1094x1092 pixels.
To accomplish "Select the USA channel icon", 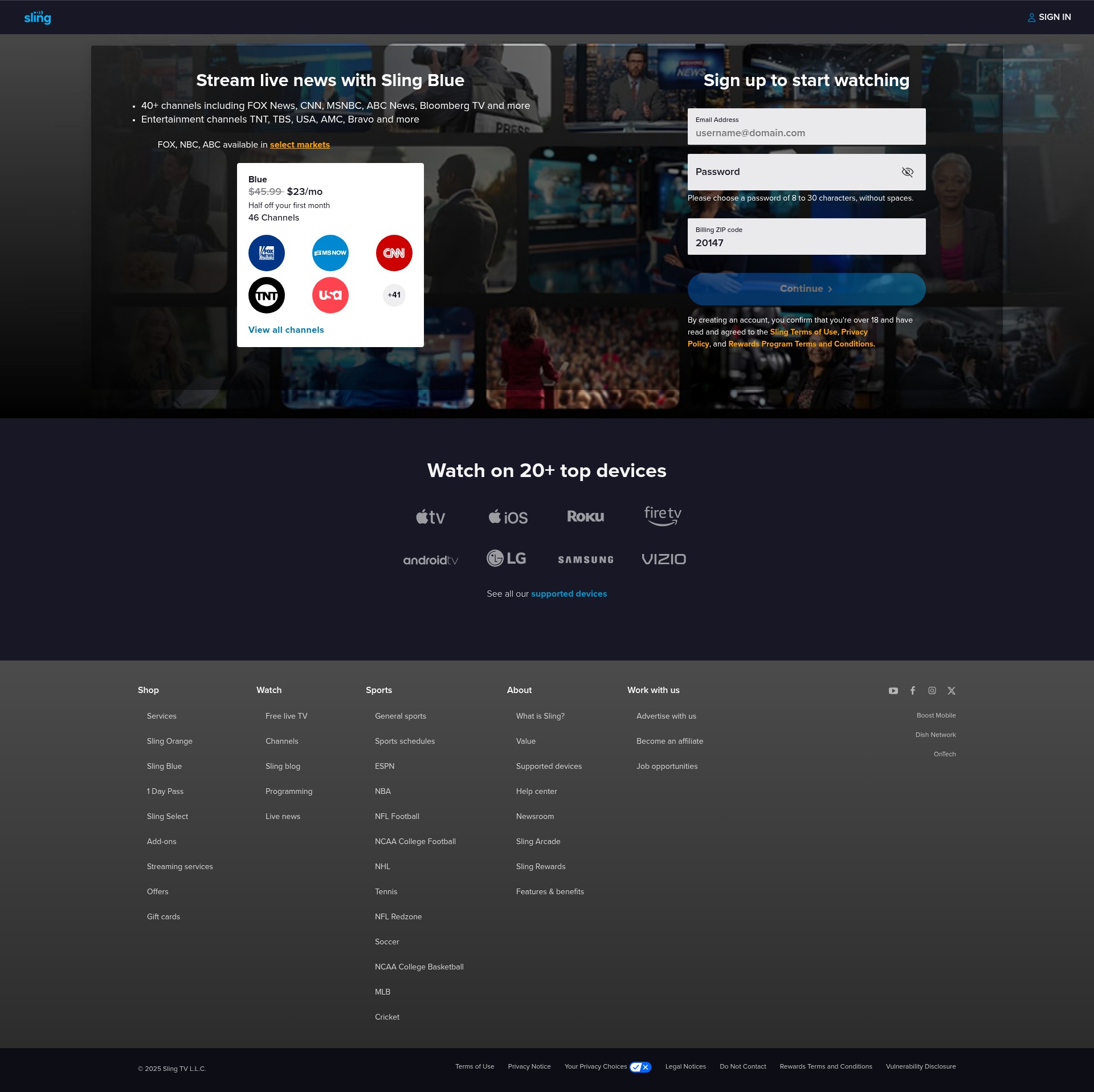I will pos(330,295).
